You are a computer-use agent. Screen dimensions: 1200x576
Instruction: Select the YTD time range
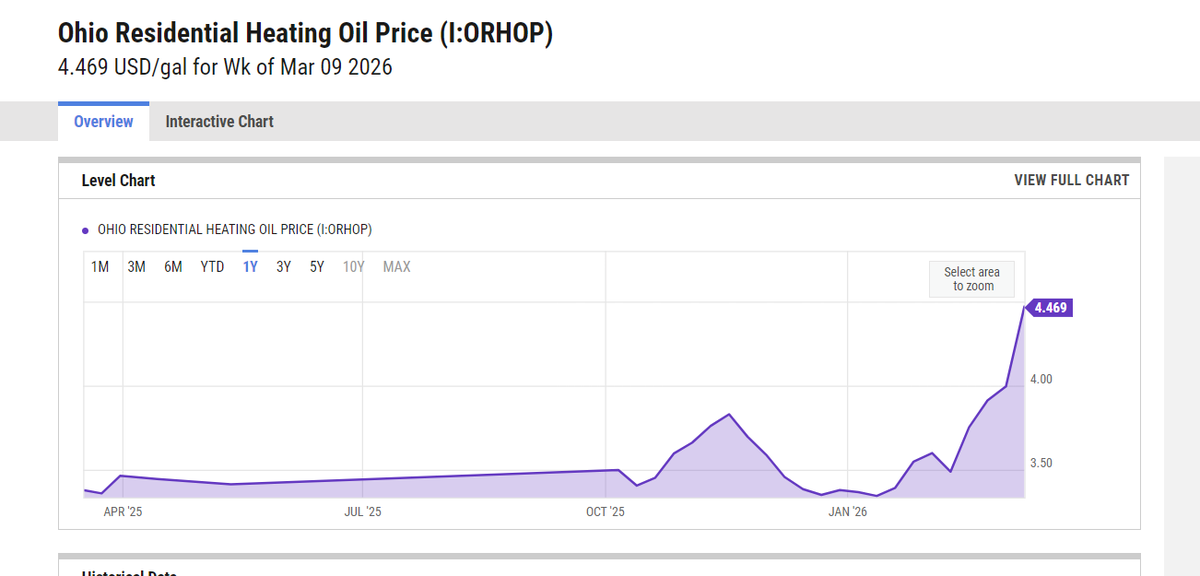pos(212,266)
